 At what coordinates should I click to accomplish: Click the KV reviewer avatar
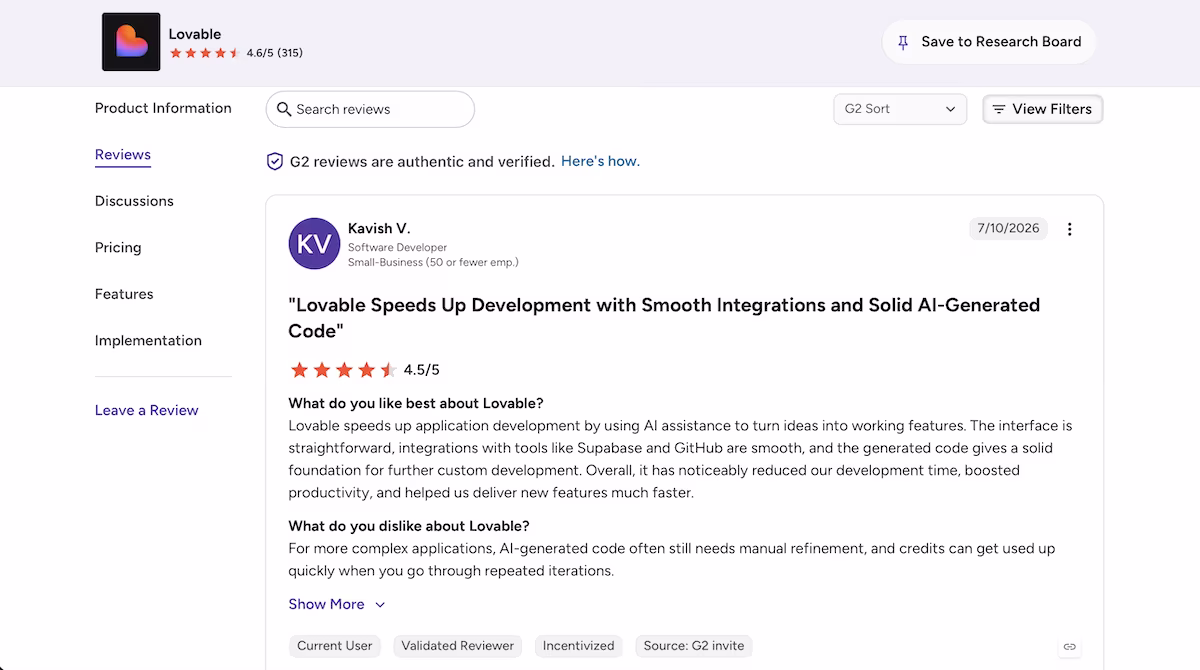[x=314, y=243]
